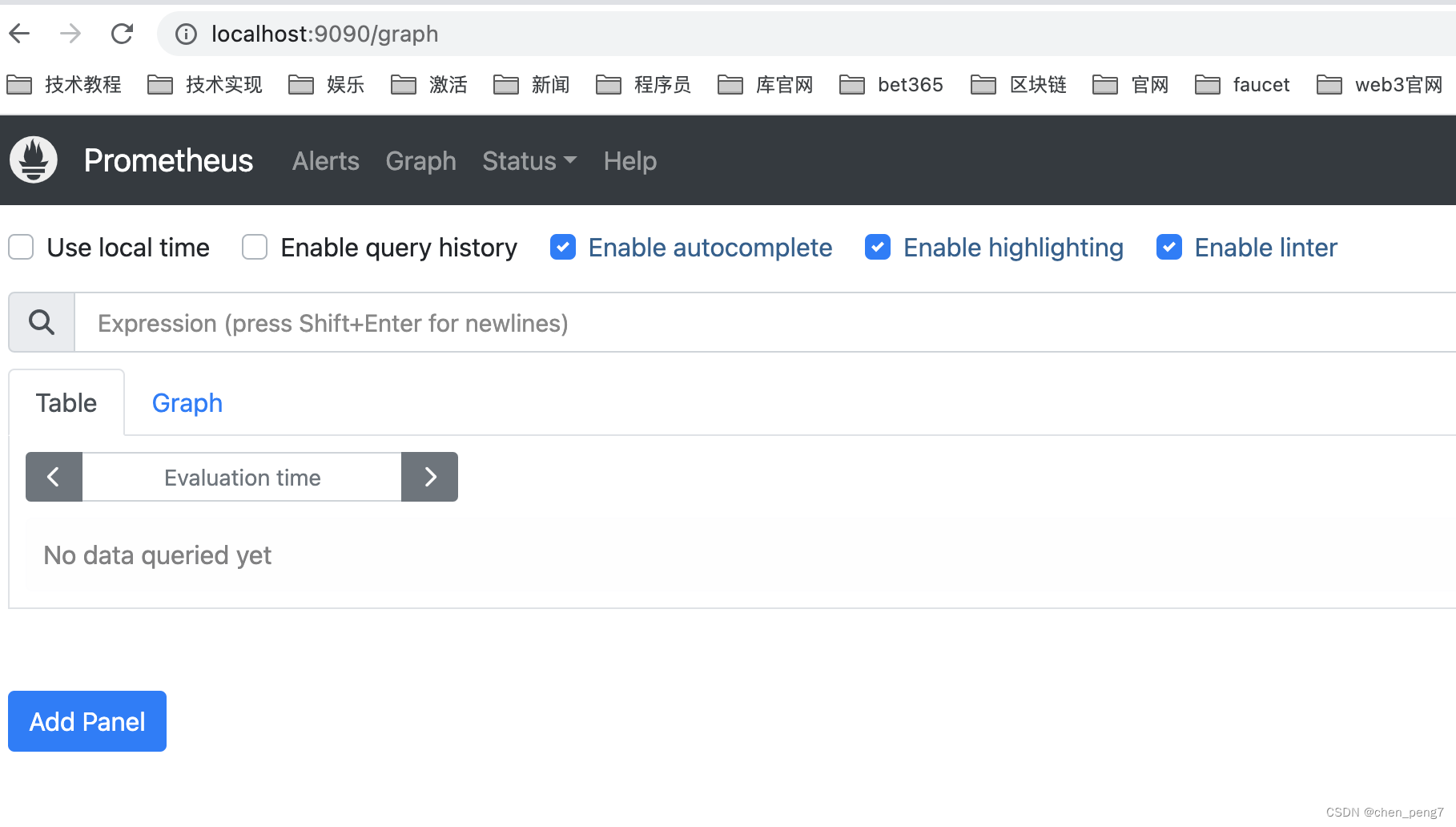
Task: Open the faucet bookmark folder
Action: [1242, 84]
